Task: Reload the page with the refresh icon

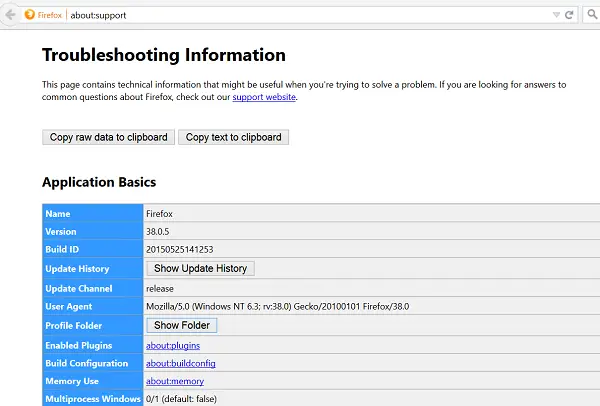Action: (569, 15)
